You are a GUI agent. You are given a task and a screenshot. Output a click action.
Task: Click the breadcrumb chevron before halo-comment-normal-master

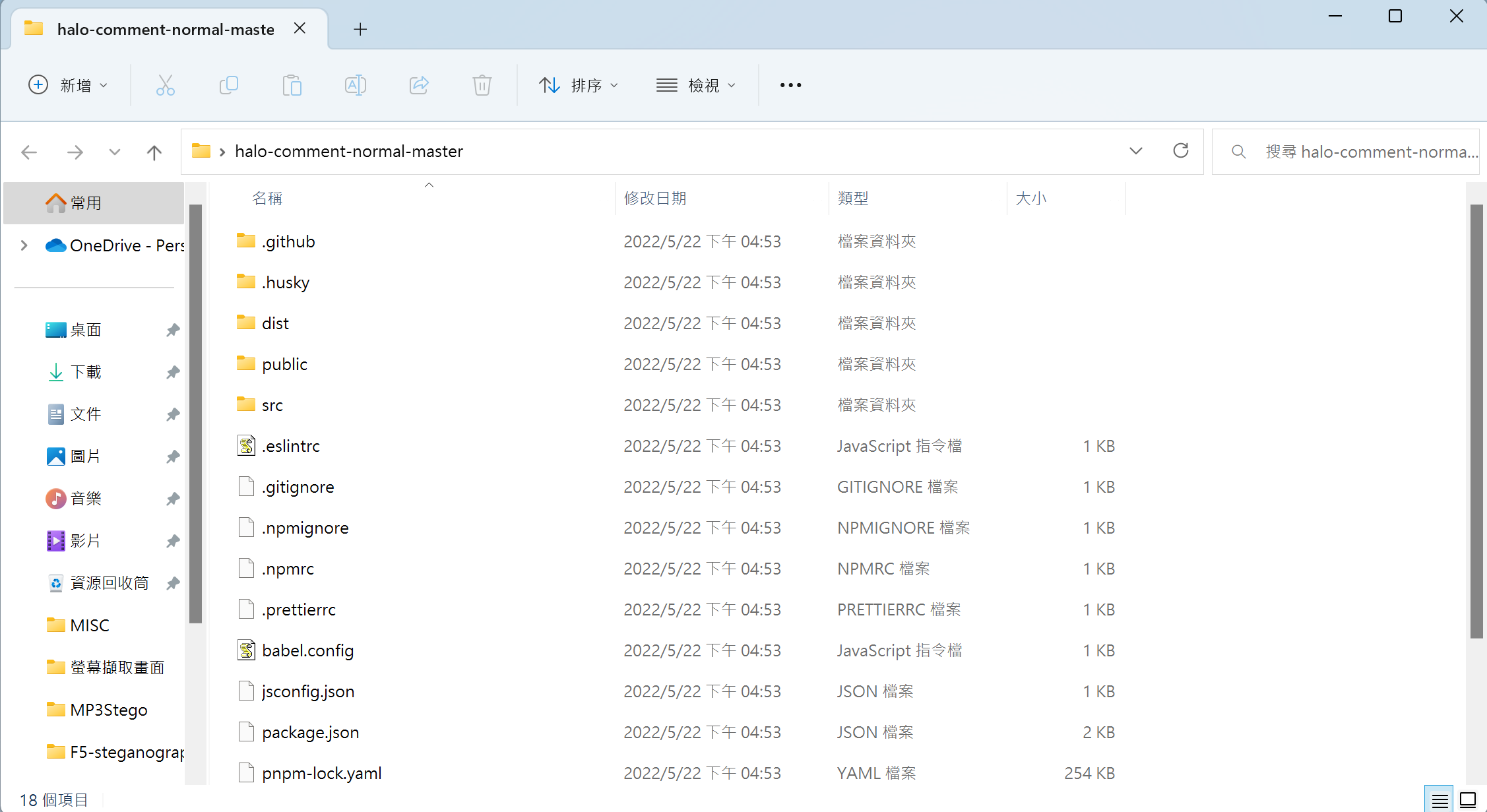pyautogui.click(x=223, y=152)
